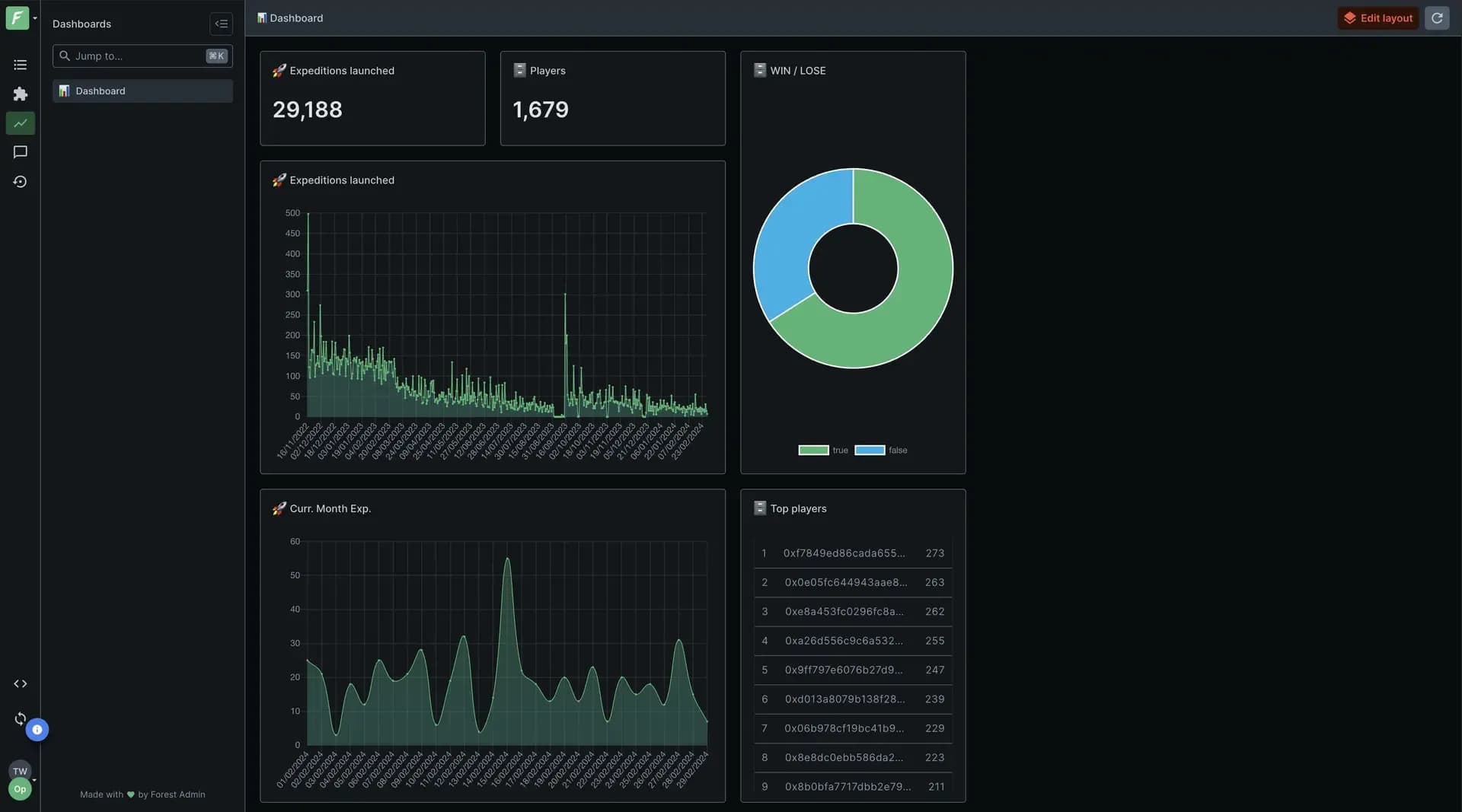Select top player row 0x0e05fc644943aae8
The height and width of the screenshot is (812, 1462).
point(853,582)
